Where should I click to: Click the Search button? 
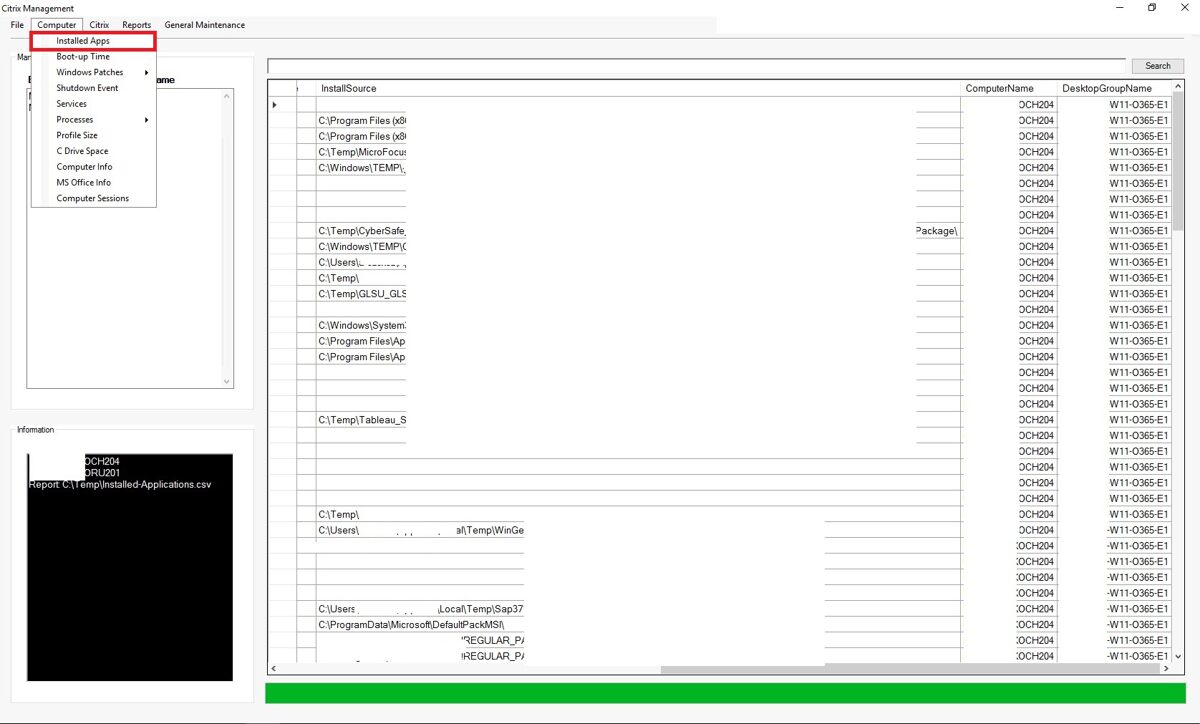tap(1158, 66)
